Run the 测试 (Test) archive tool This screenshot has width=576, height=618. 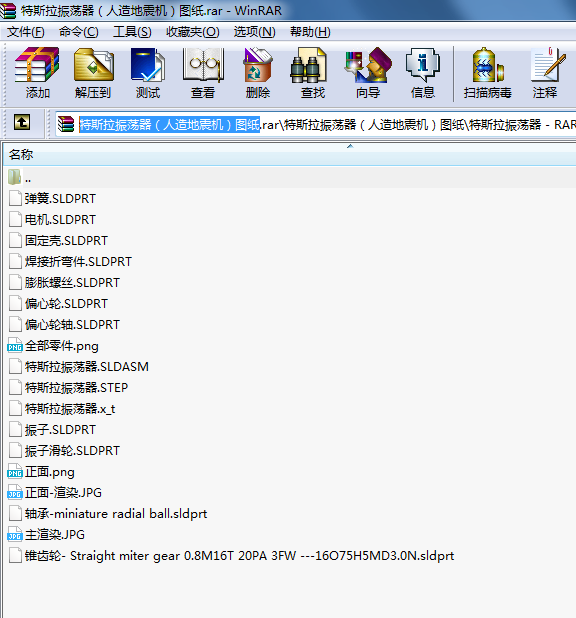[x=148, y=65]
